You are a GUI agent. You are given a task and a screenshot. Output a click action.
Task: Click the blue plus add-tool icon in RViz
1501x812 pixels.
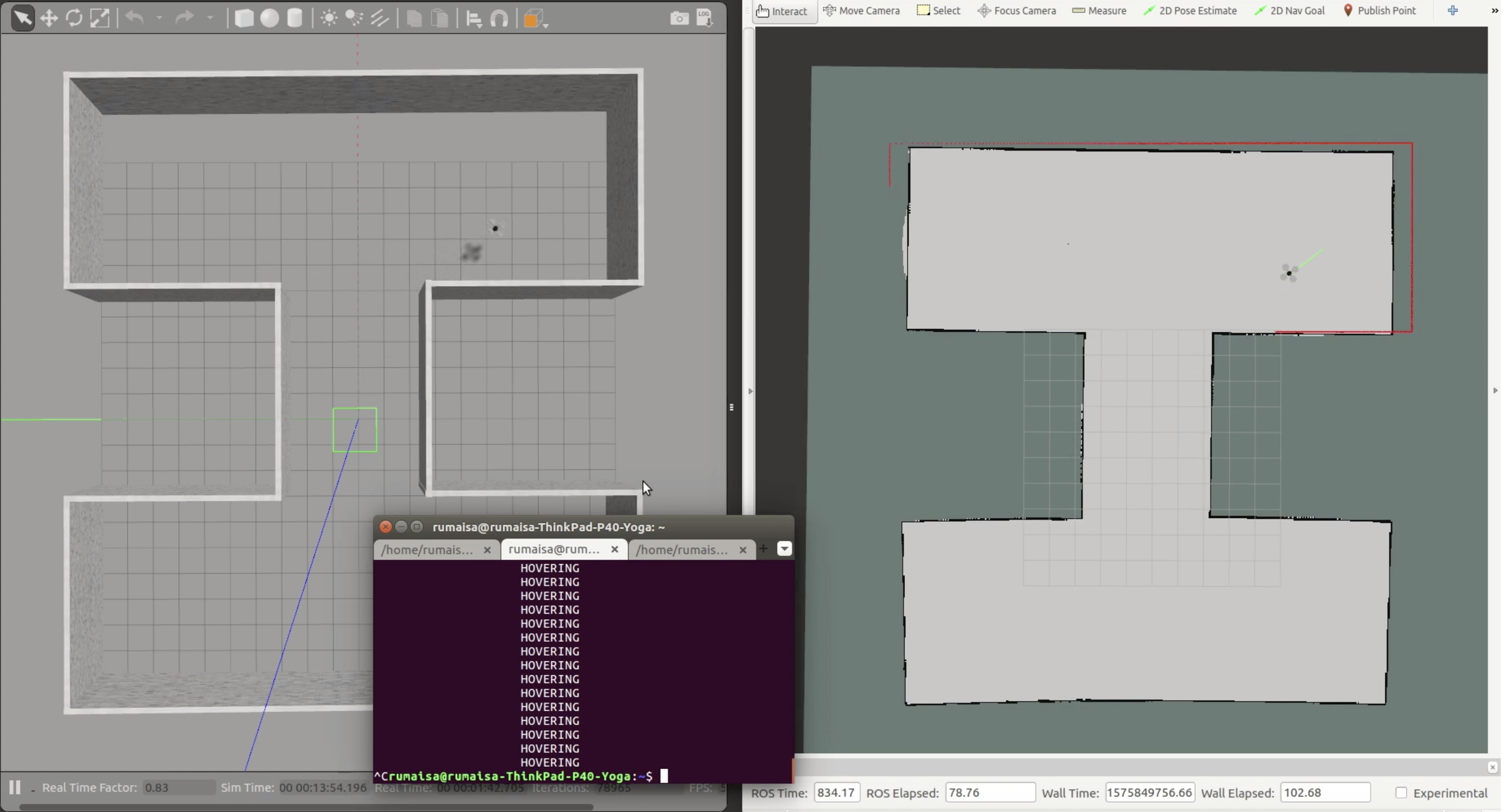pos(1452,10)
